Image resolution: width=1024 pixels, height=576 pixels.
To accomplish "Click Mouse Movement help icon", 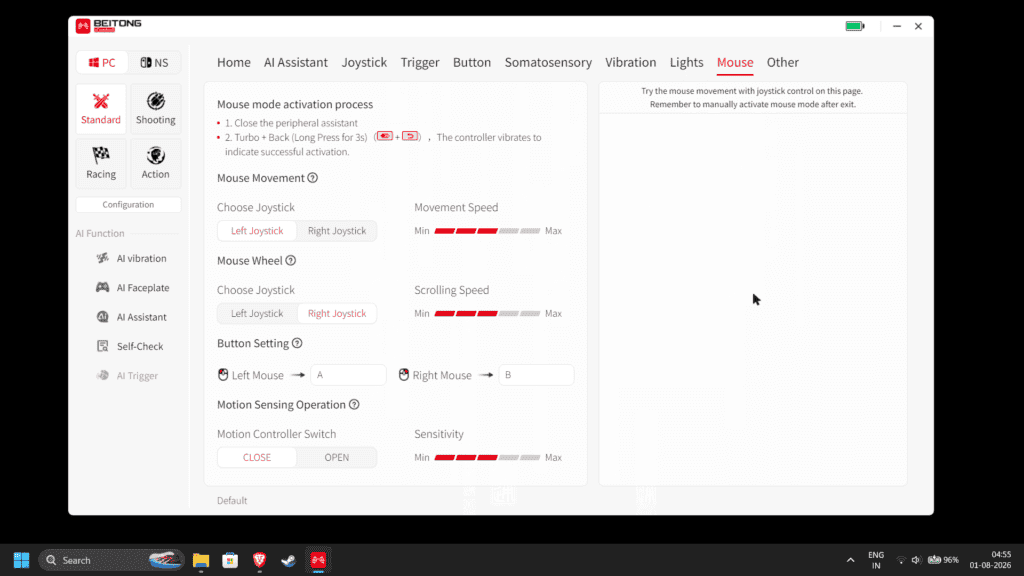I will 313,178.
